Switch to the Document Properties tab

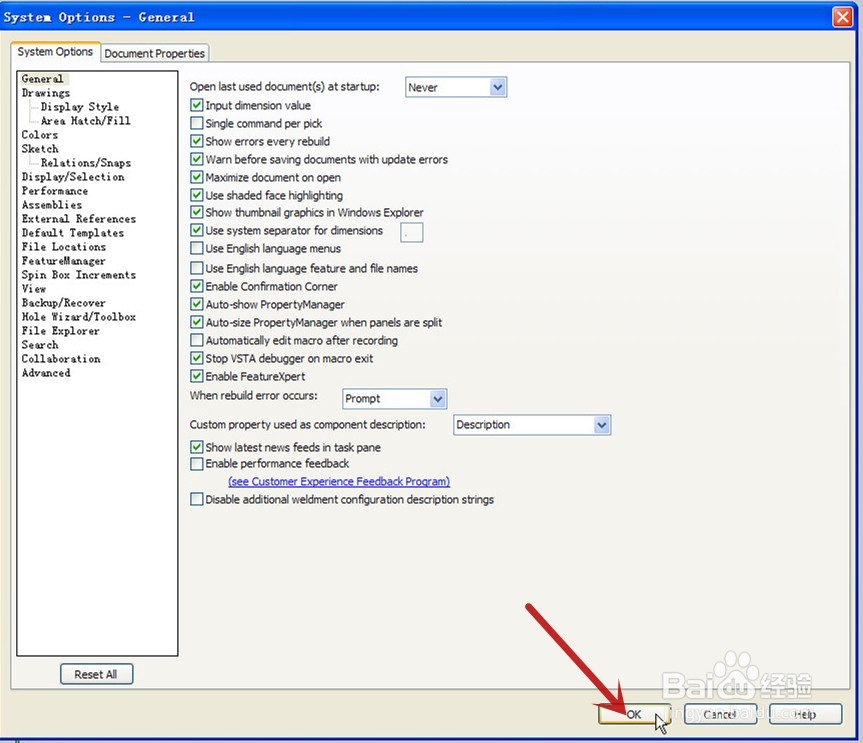click(x=155, y=53)
